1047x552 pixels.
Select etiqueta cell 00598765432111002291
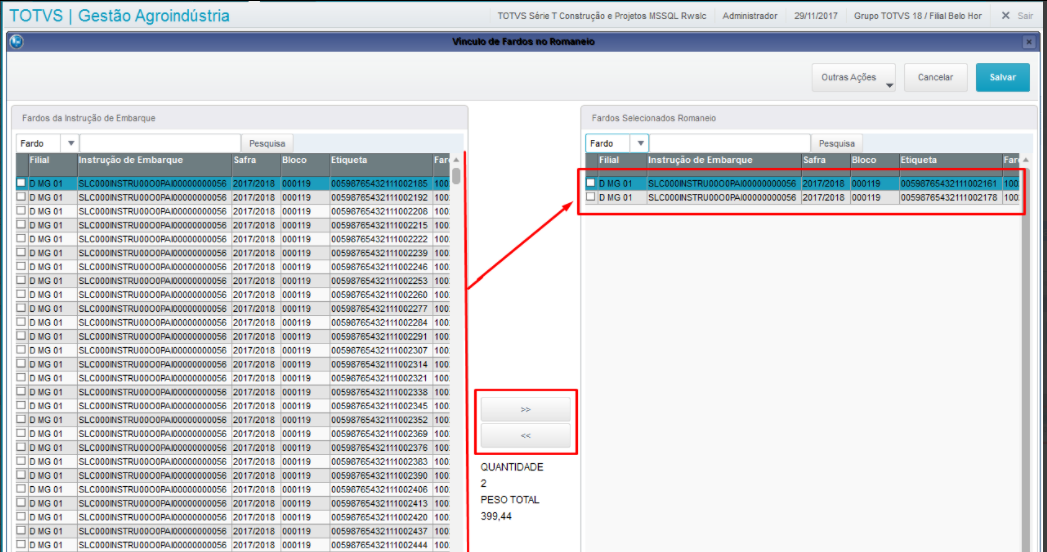[381, 336]
